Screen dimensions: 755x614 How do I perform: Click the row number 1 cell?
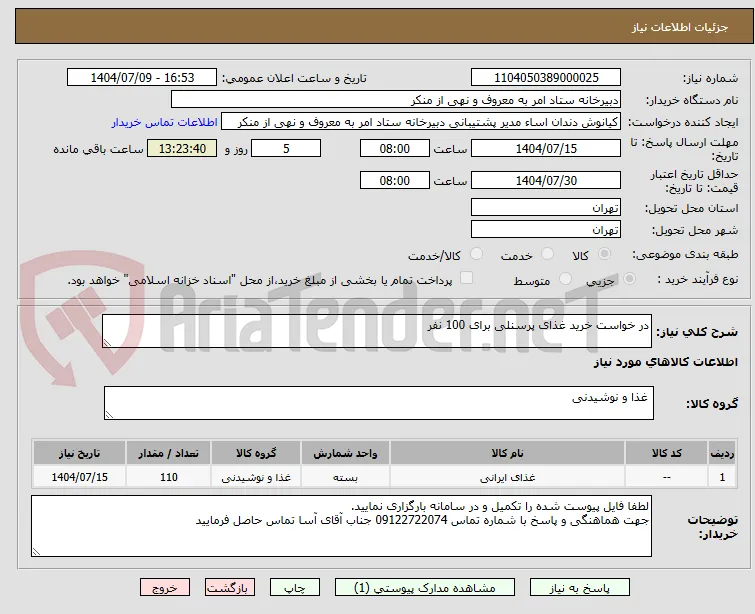tap(722, 477)
